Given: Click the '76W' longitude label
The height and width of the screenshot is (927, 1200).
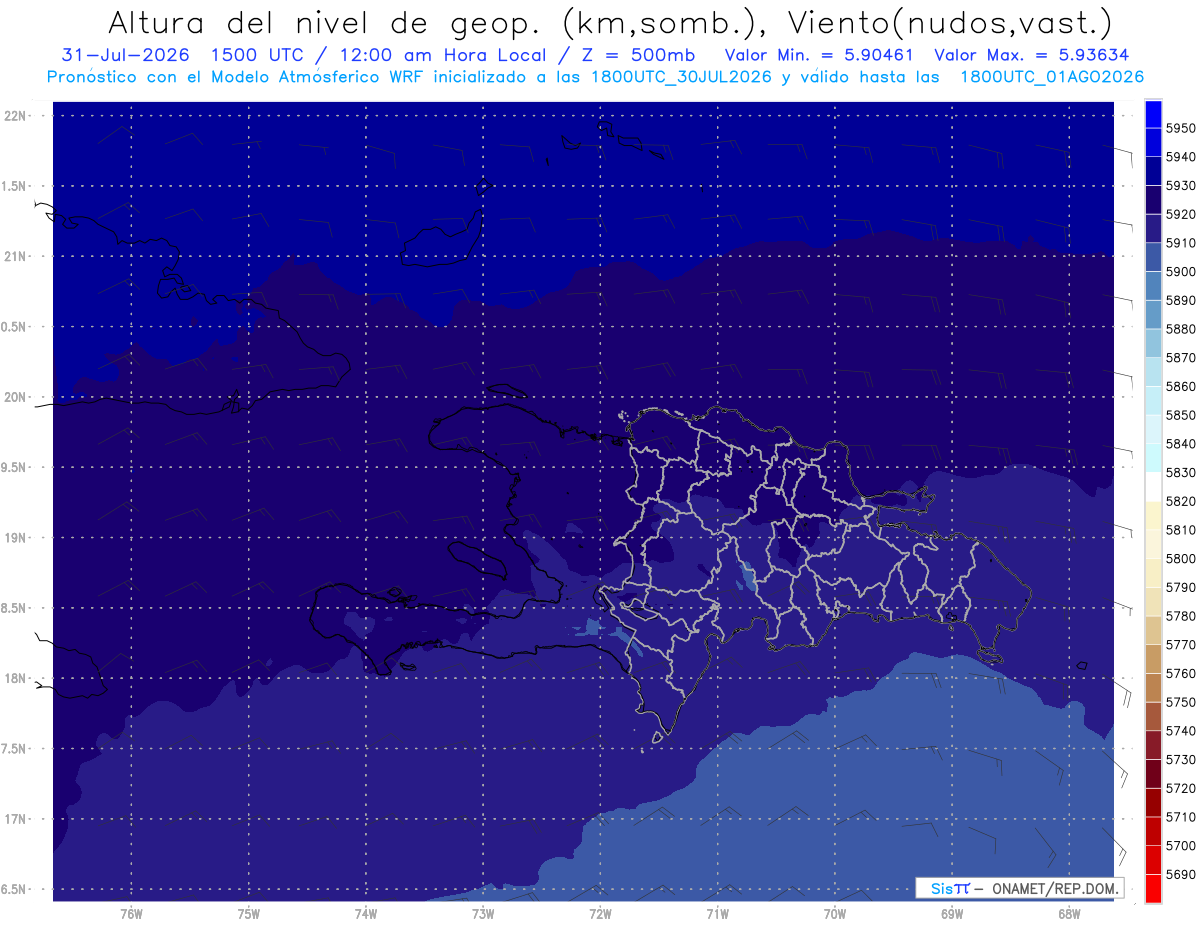Looking at the screenshot, I should (131, 913).
